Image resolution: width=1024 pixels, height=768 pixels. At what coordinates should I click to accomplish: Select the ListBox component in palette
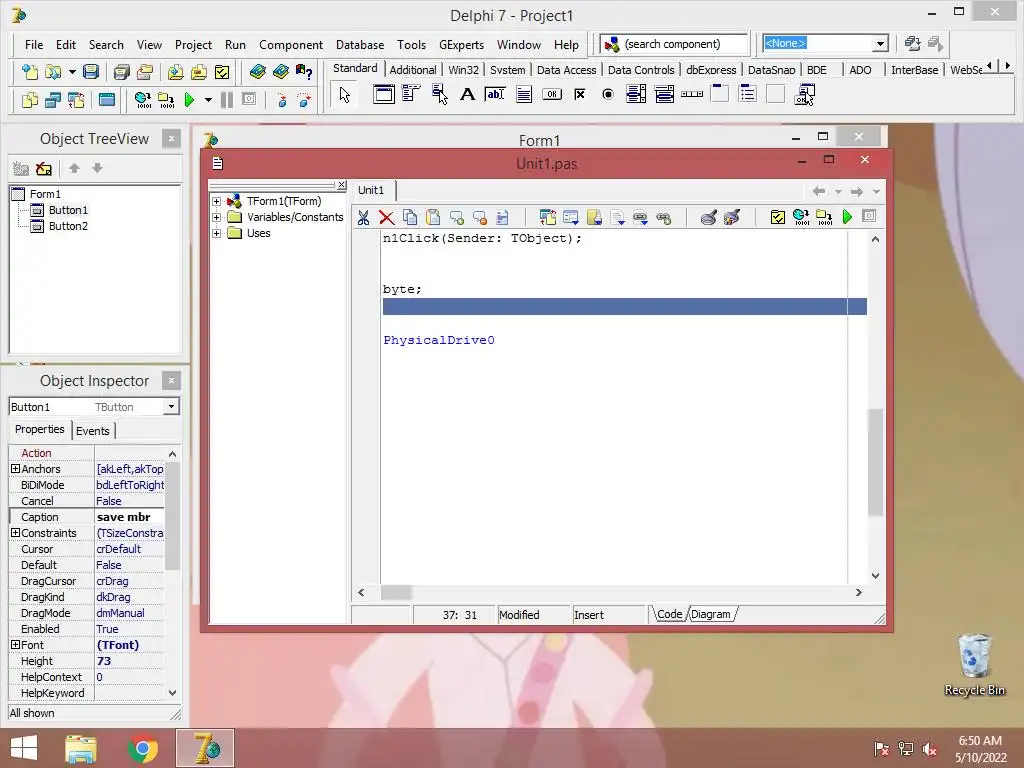[x=636, y=95]
